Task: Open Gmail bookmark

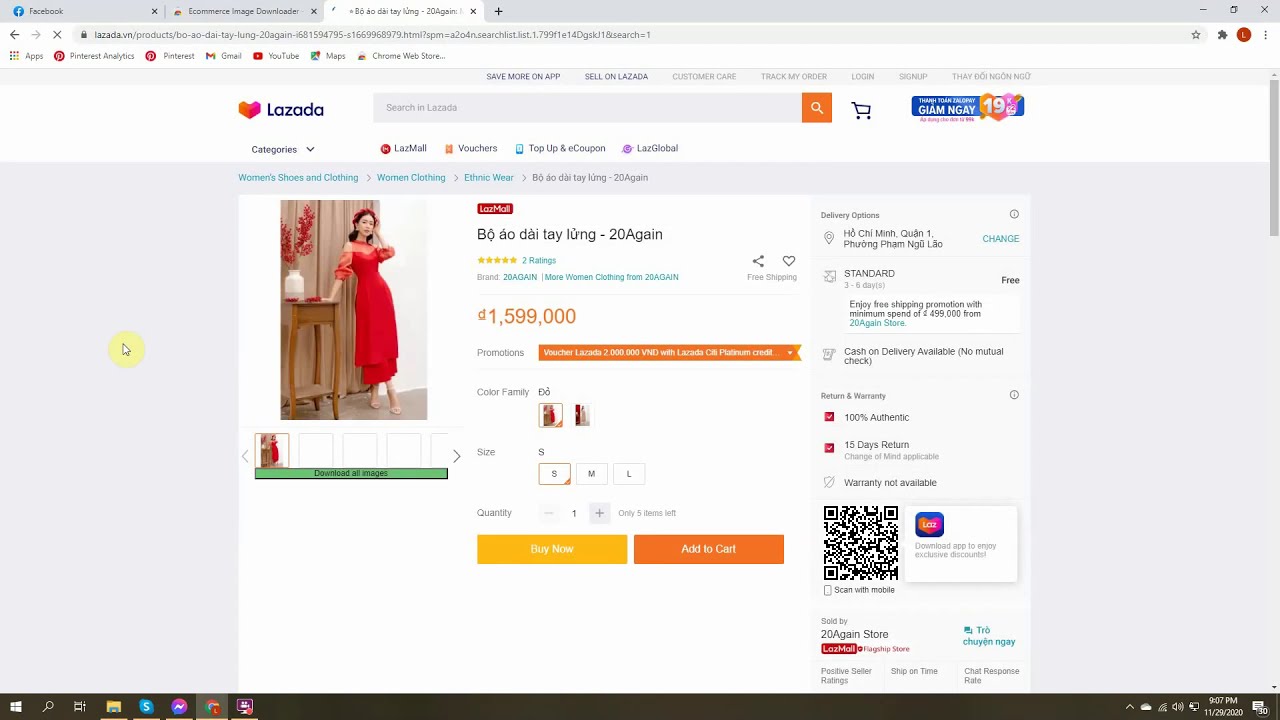Action: click(x=224, y=56)
